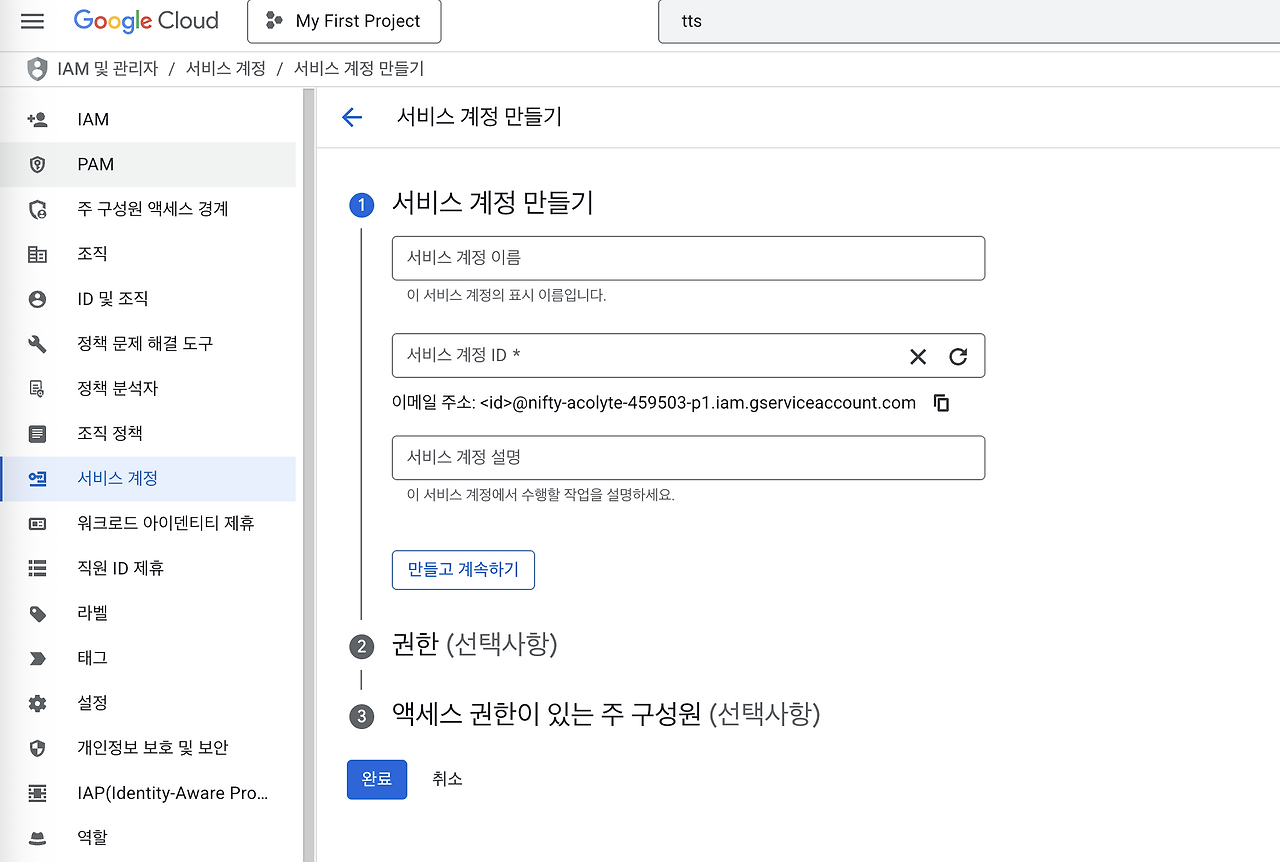Click the IAM shield icon in breadcrumb

[x=37, y=69]
